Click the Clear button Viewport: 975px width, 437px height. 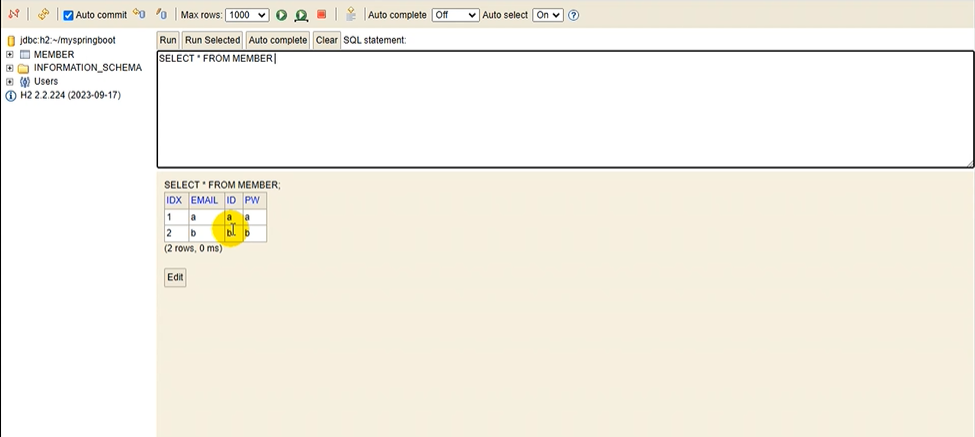pyautogui.click(x=326, y=40)
